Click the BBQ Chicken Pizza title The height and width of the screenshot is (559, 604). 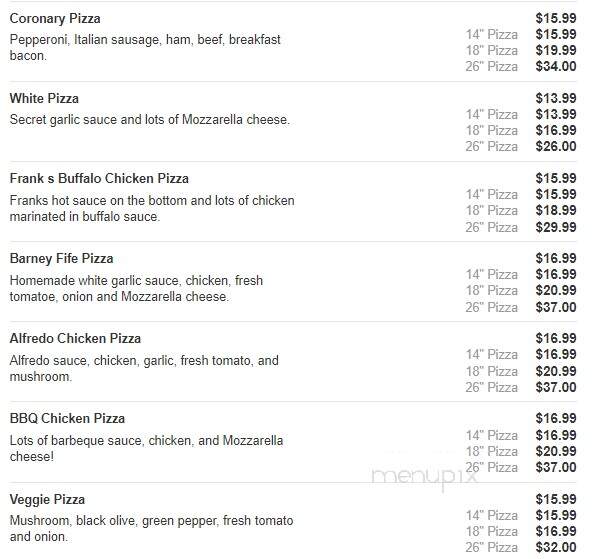pyautogui.click(x=67, y=418)
